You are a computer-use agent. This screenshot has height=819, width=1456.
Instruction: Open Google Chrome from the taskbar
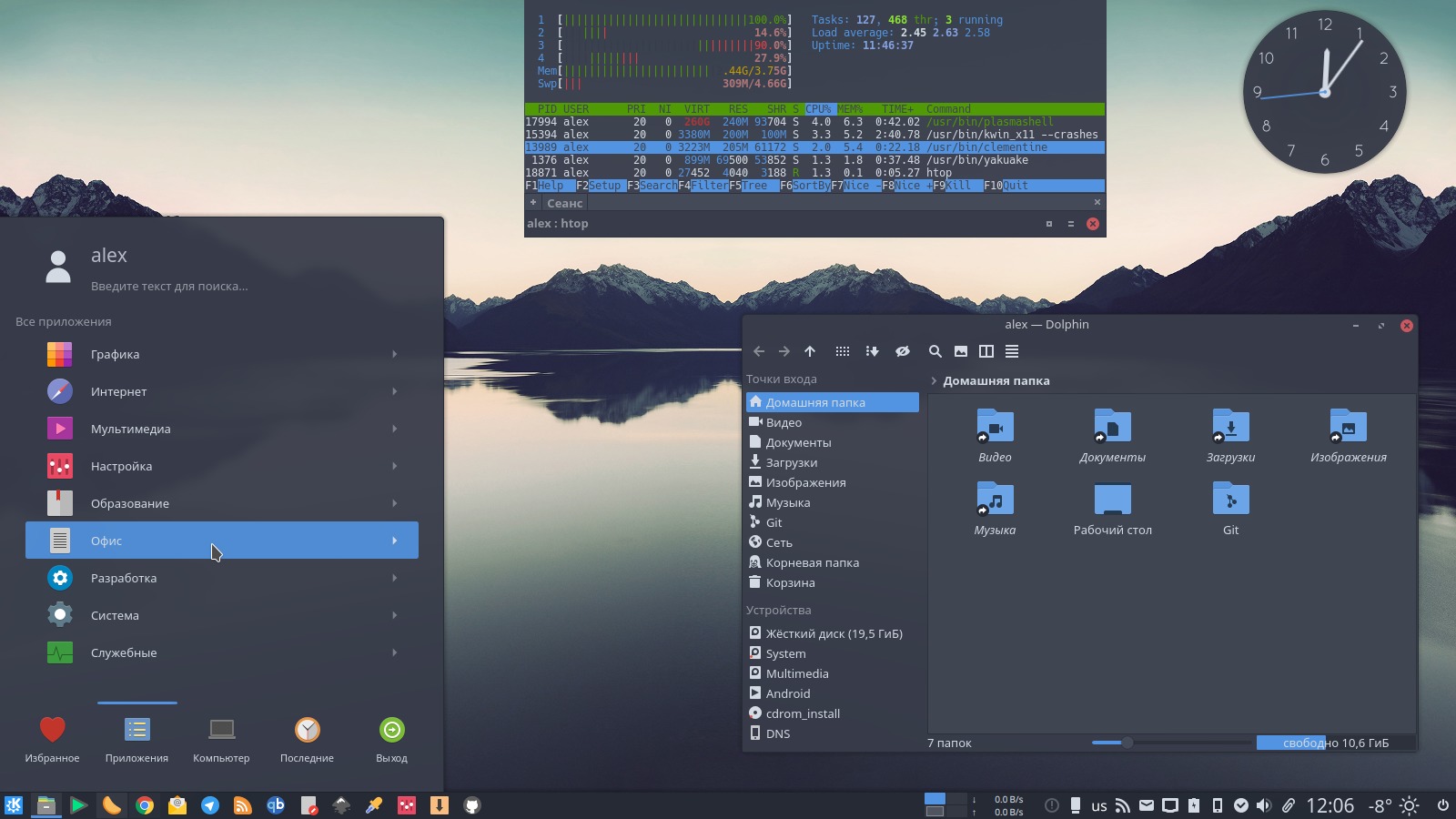(145, 805)
